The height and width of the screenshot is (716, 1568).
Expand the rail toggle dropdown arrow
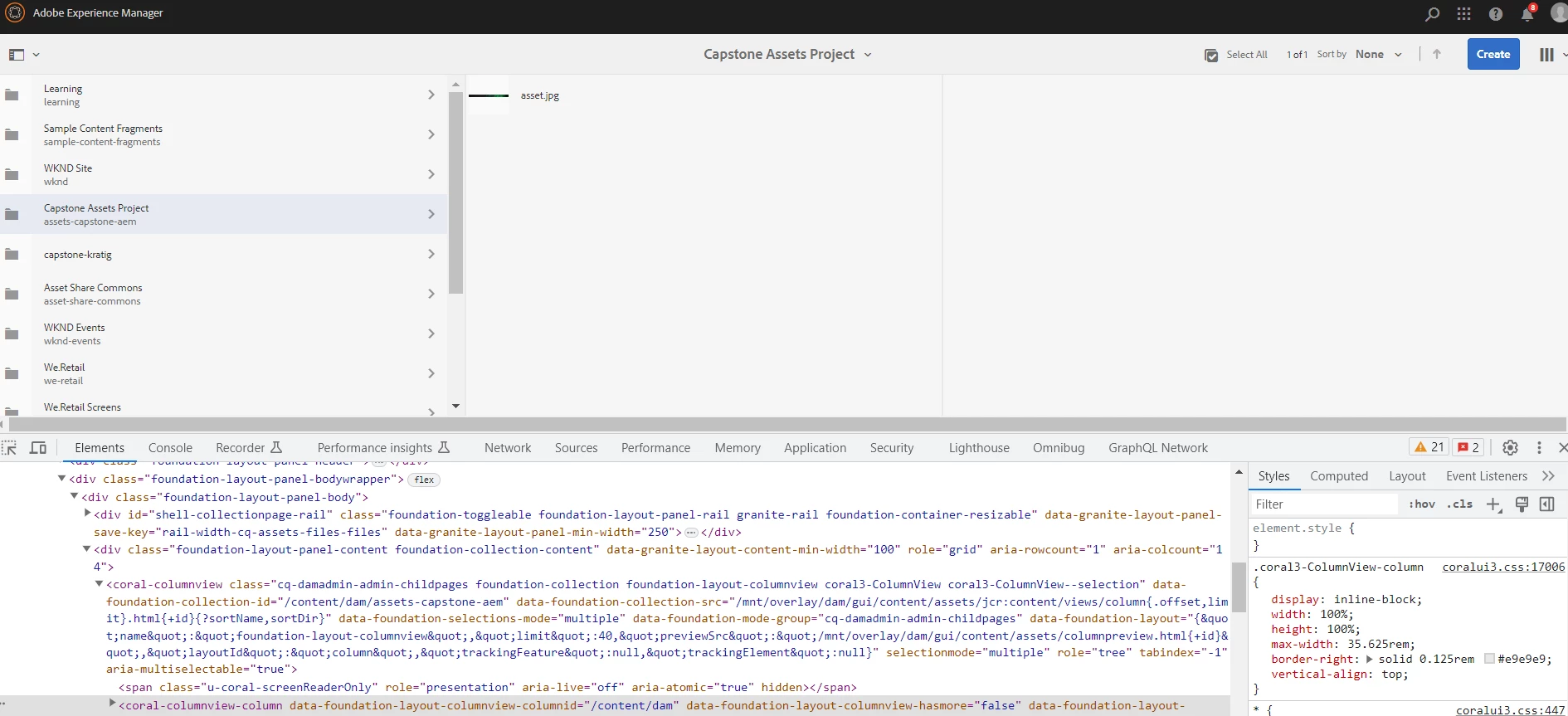click(36, 55)
